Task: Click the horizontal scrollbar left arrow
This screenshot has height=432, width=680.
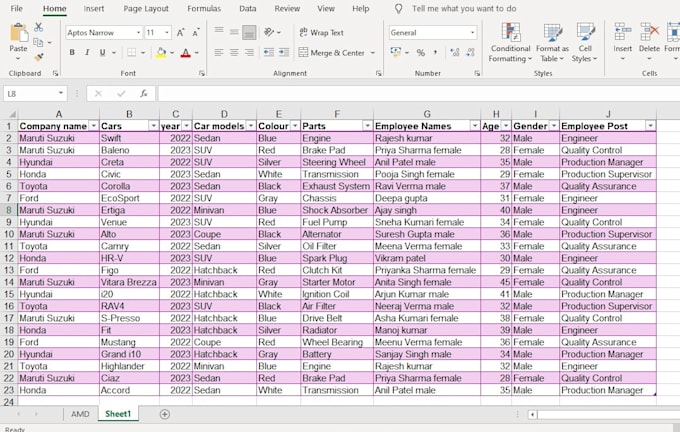Action: pos(532,414)
